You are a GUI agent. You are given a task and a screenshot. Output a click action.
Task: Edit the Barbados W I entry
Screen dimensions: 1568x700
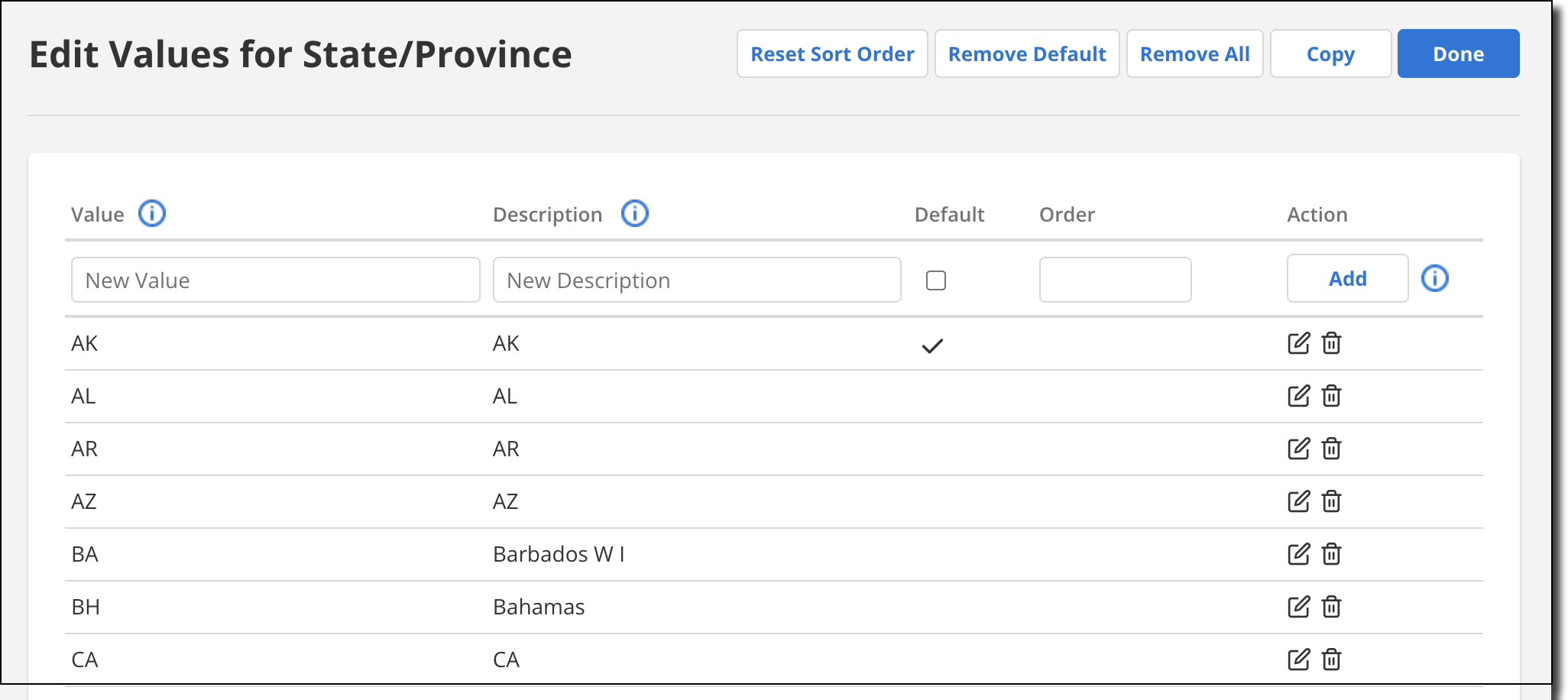(x=1298, y=554)
